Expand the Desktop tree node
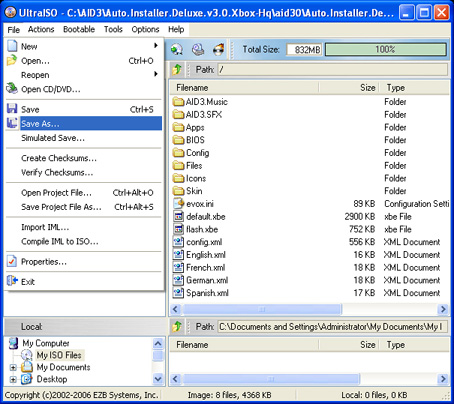The image size is (454, 404). tap(13, 379)
